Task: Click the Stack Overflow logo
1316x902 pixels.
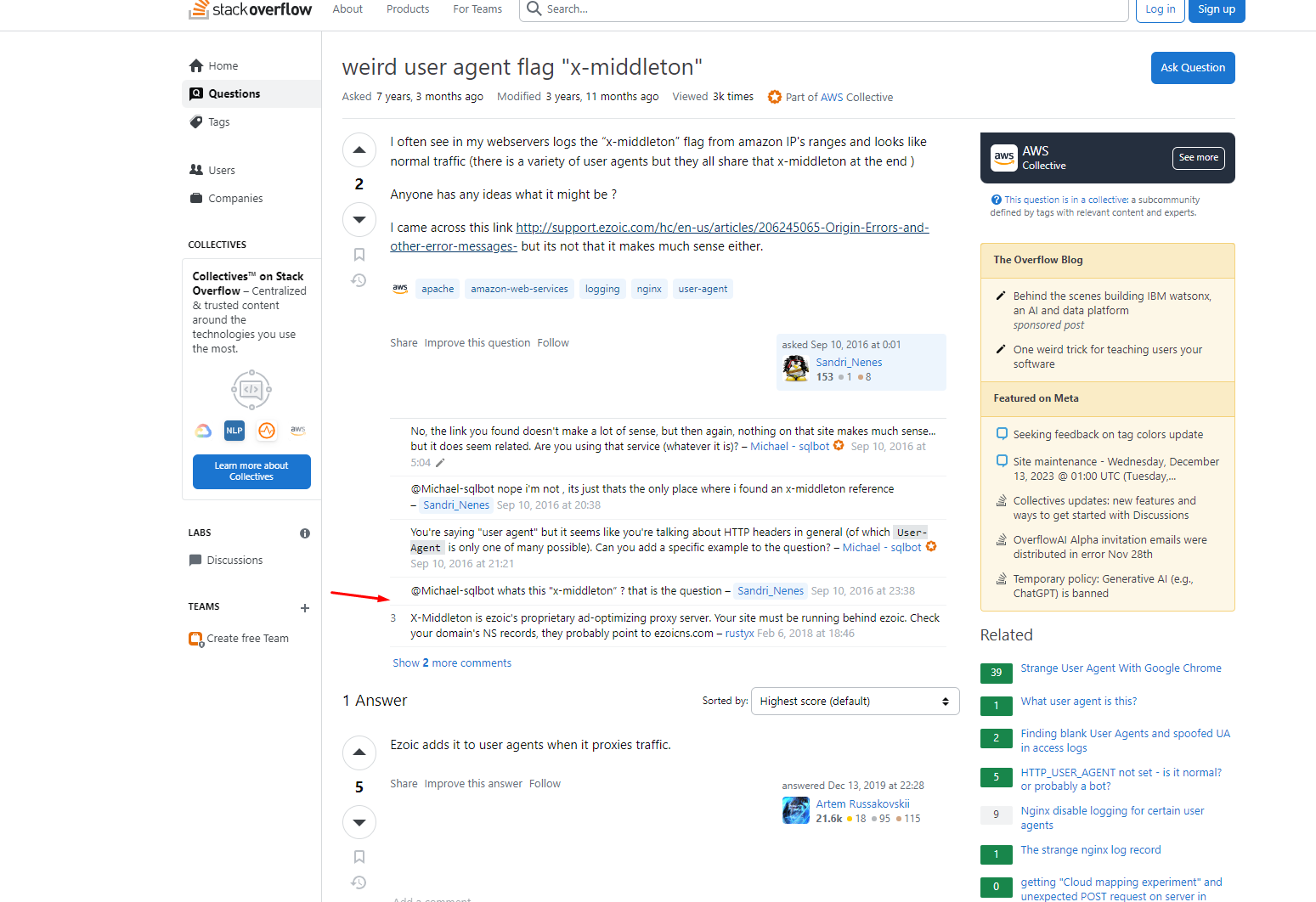Action: (251, 9)
